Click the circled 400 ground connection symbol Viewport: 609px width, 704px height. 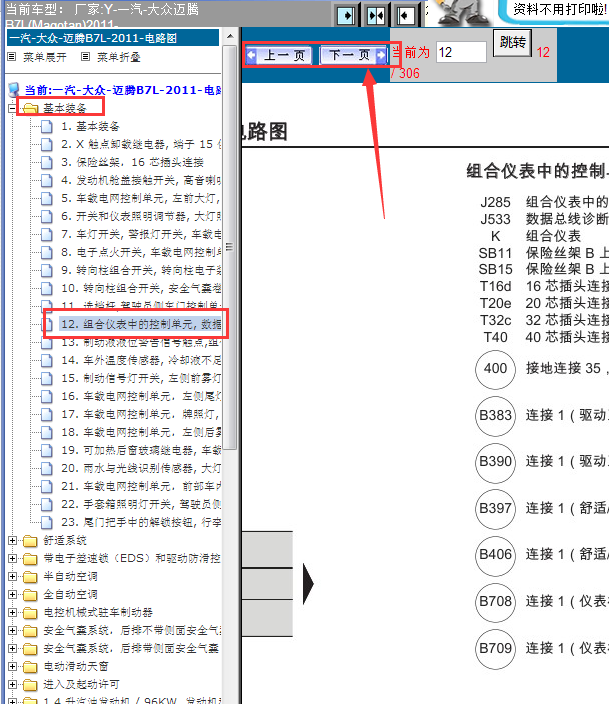(495, 369)
